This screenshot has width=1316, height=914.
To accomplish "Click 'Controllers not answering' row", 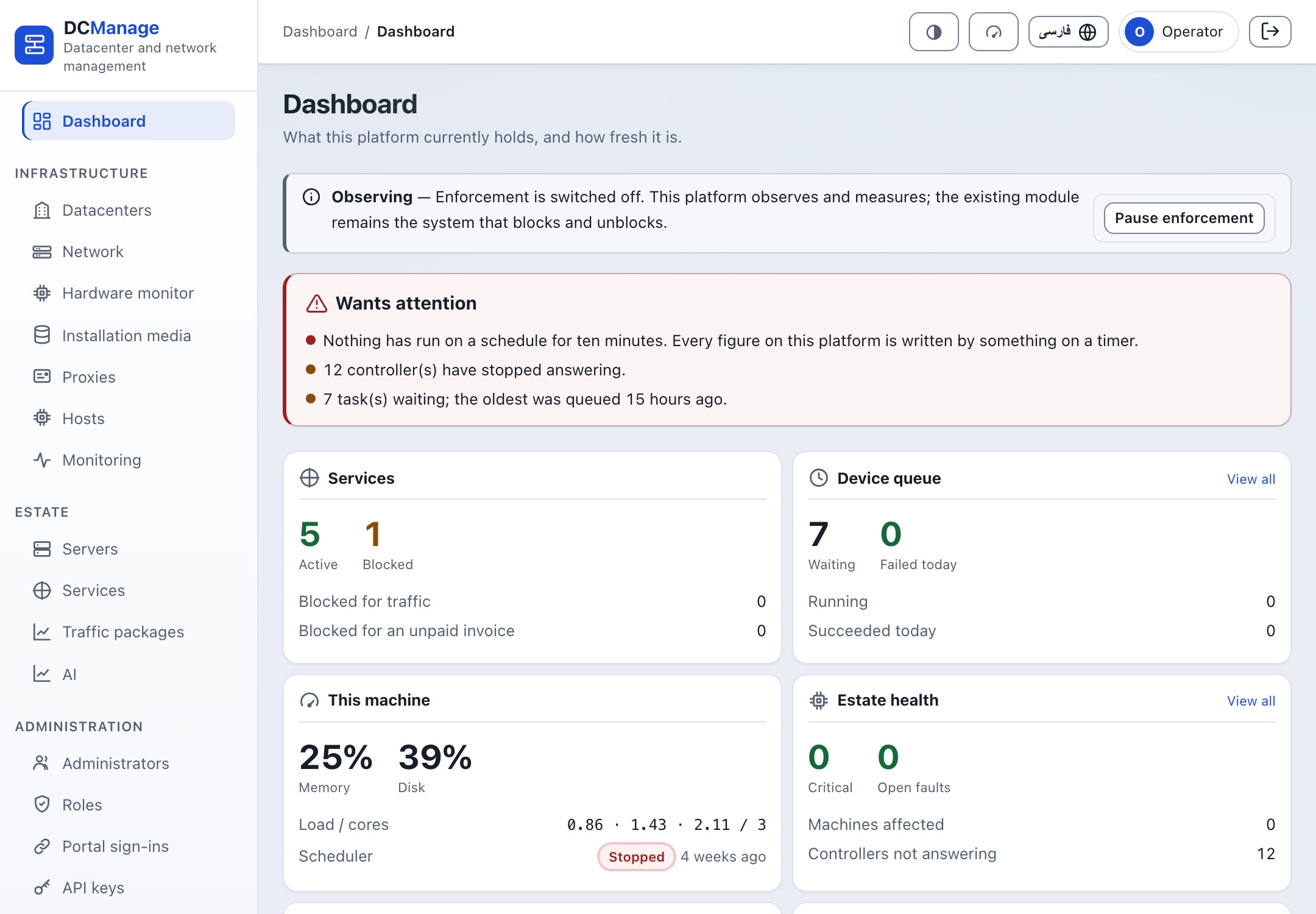I will [1042, 854].
